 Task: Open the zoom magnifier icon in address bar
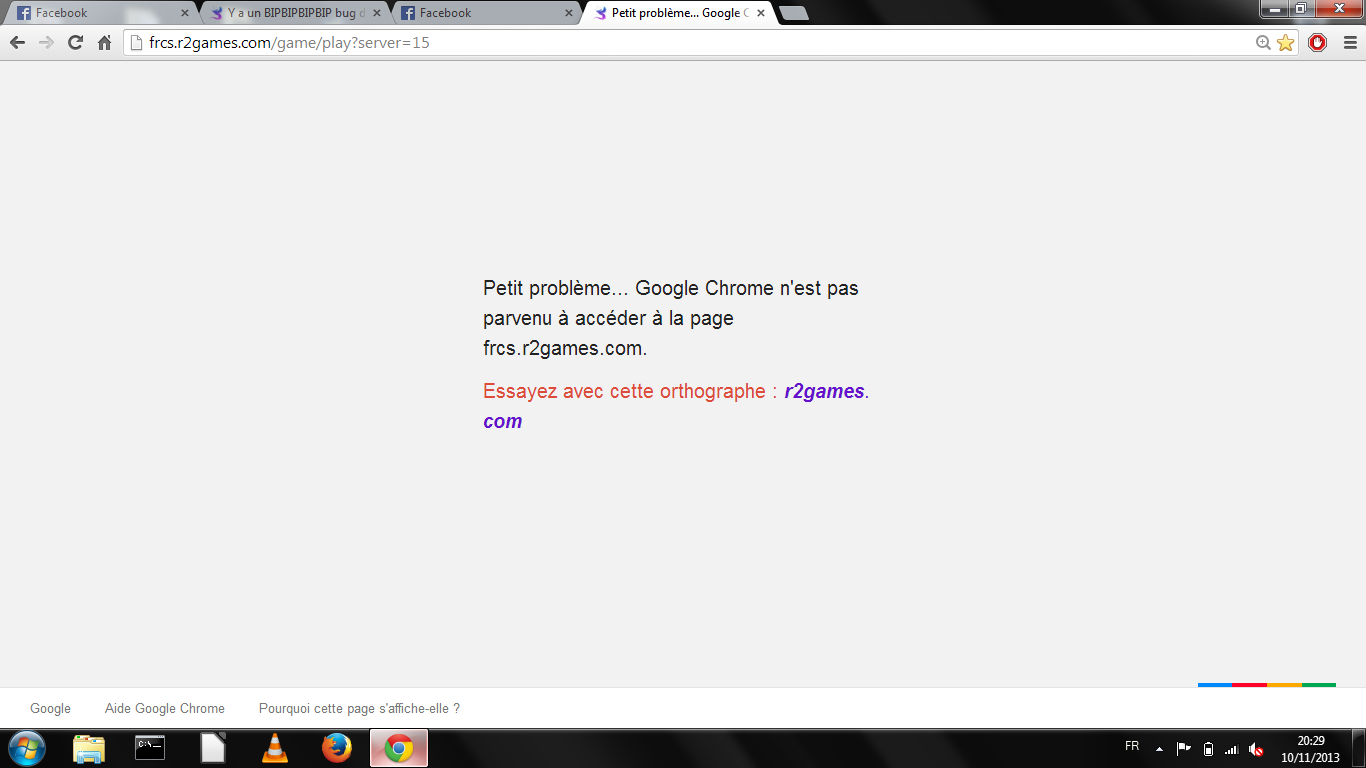(x=1263, y=43)
